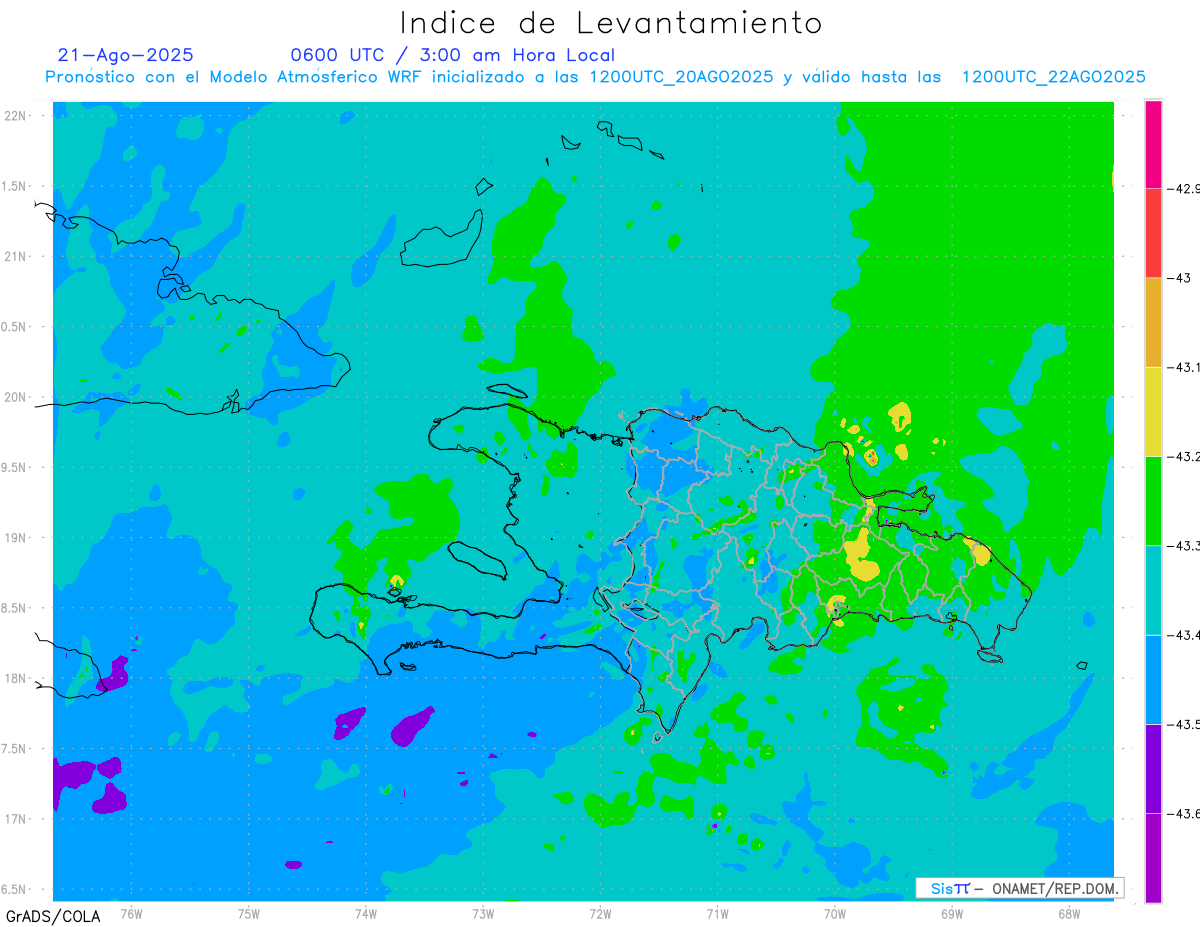Click the color bar value '-43.1'

point(1184,367)
